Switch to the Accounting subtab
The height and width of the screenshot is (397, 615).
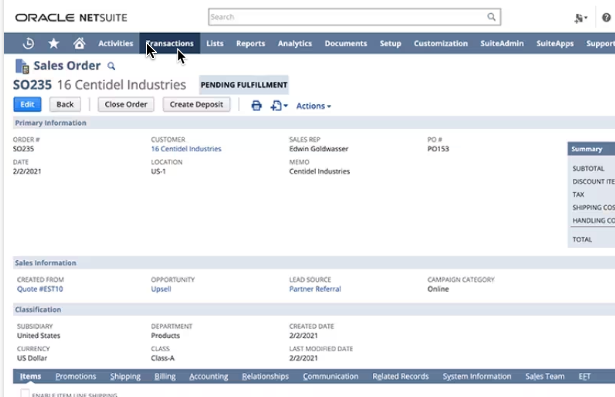(x=209, y=376)
